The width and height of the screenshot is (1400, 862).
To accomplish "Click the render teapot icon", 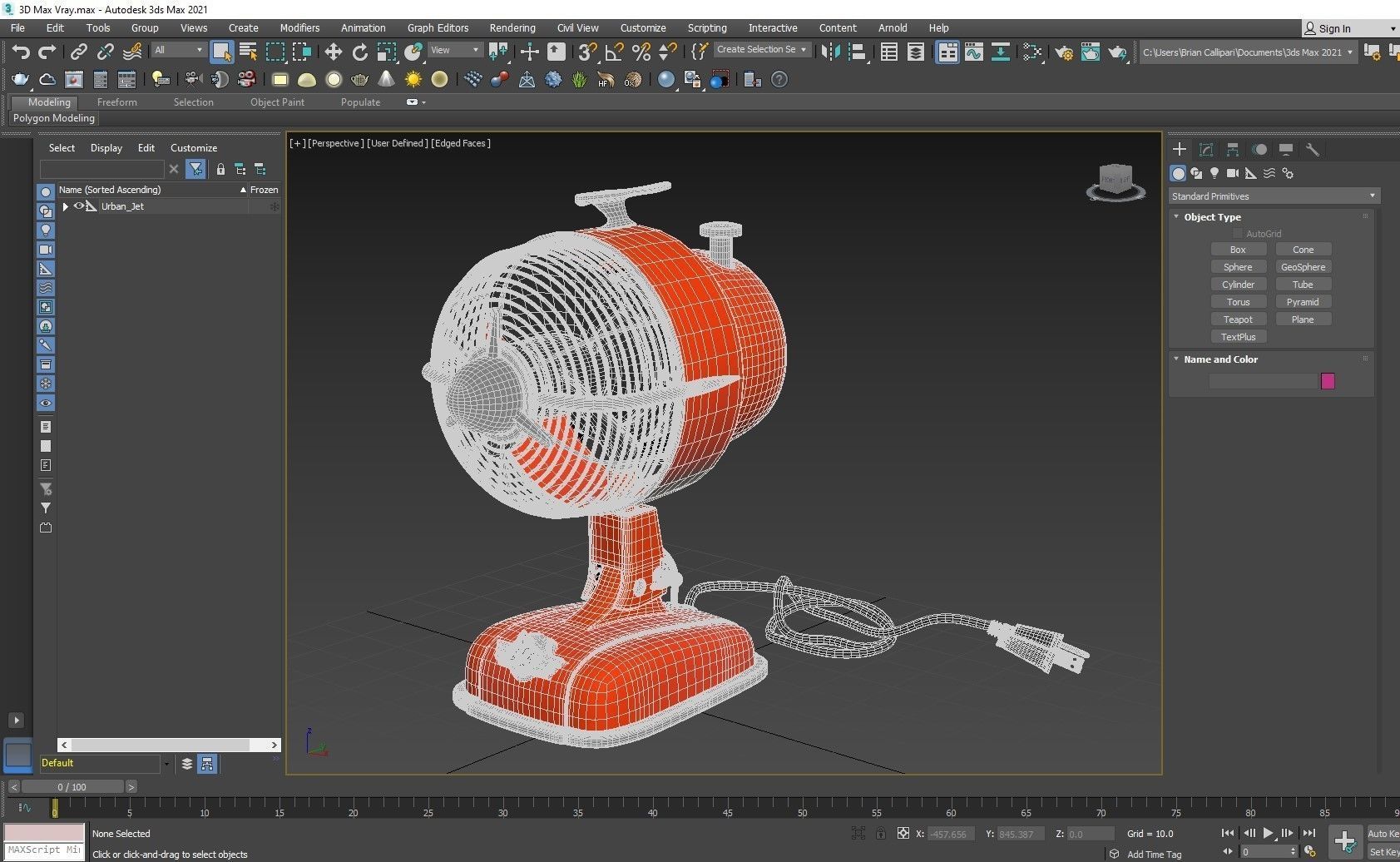I will (1117, 52).
